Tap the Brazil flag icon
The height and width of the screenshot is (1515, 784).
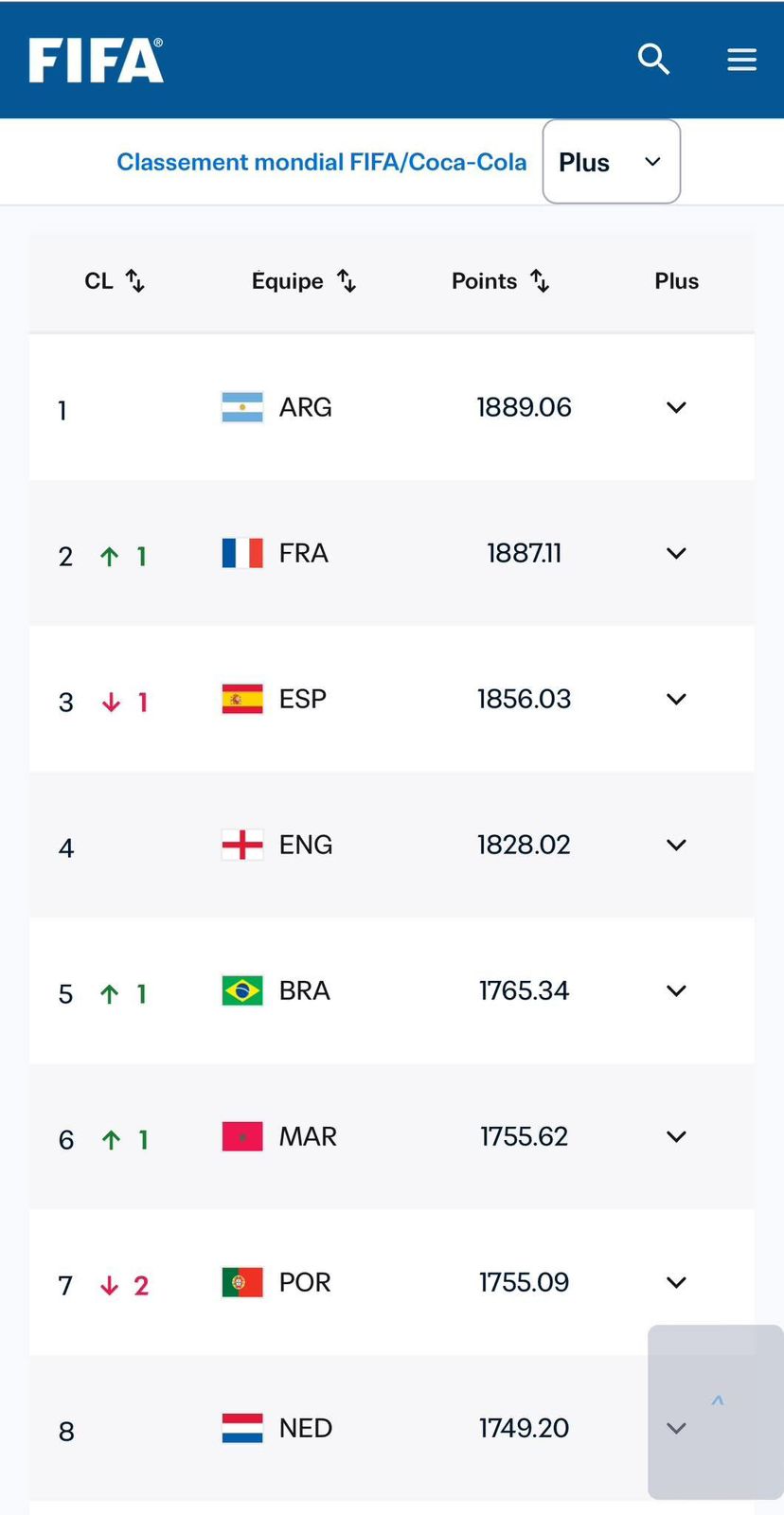[242, 990]
